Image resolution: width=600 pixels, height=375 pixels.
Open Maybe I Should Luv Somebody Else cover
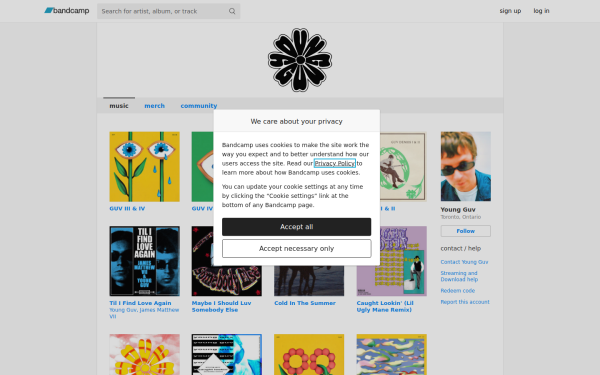(227, 281)
